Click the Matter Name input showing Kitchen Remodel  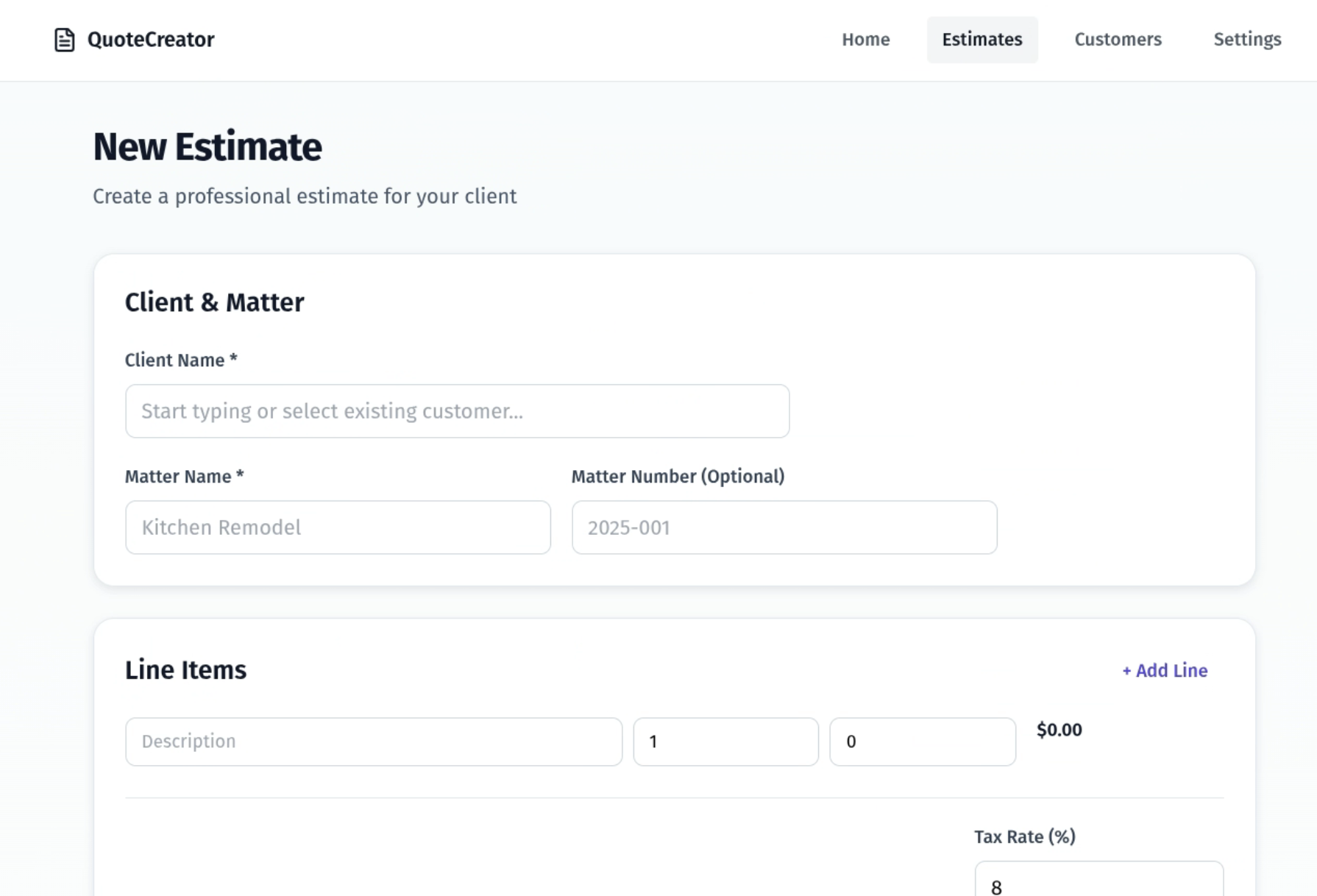338,527
